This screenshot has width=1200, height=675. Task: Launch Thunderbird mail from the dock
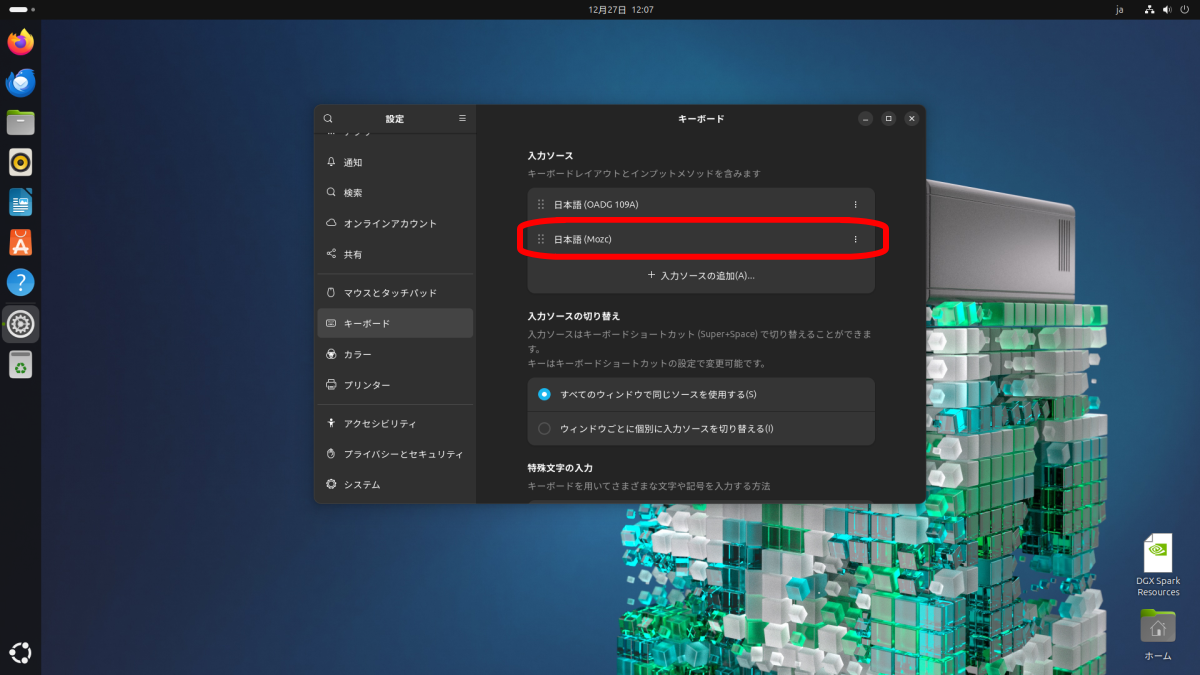(x=21, y=83)
